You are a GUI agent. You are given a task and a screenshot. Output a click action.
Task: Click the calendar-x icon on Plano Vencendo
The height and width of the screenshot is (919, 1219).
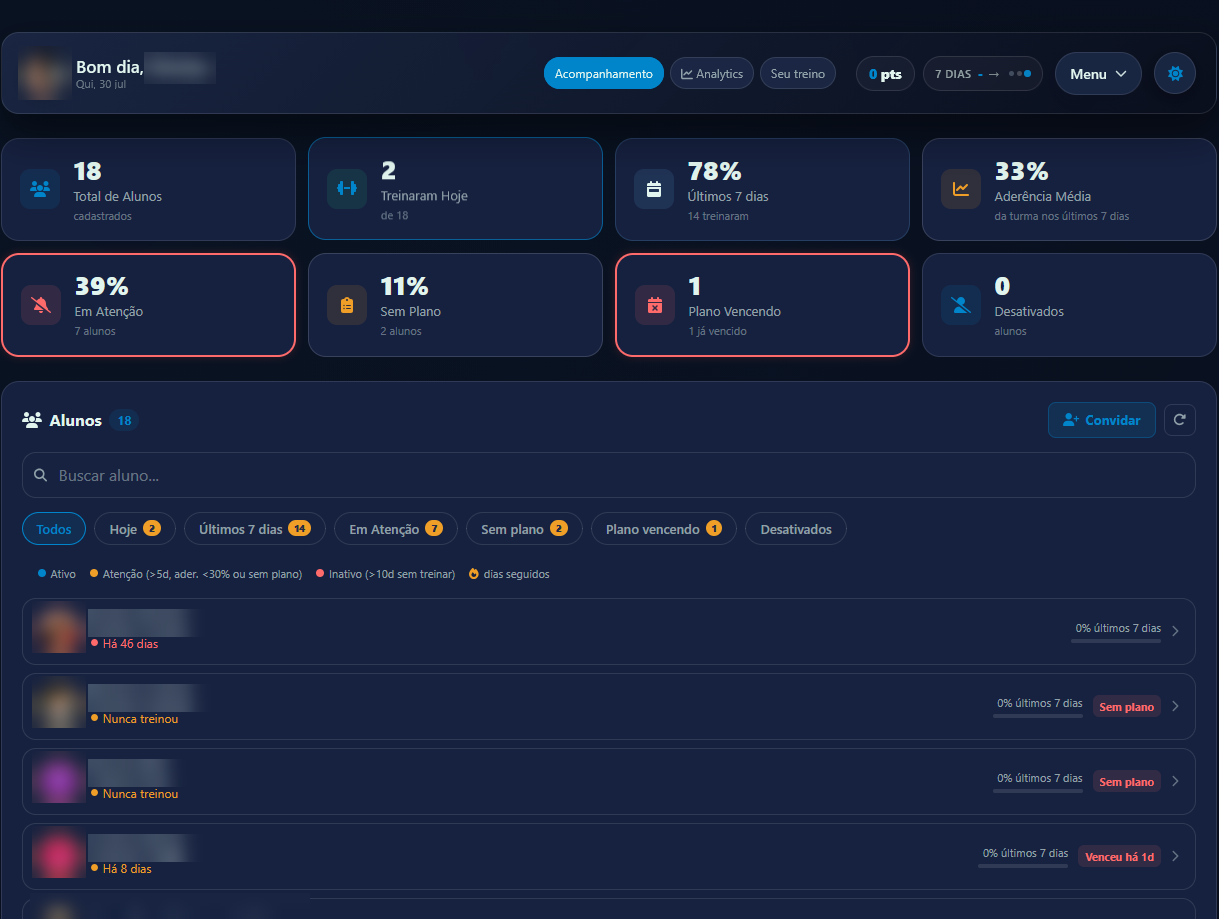pyautogui.click(x=655, y=305)
